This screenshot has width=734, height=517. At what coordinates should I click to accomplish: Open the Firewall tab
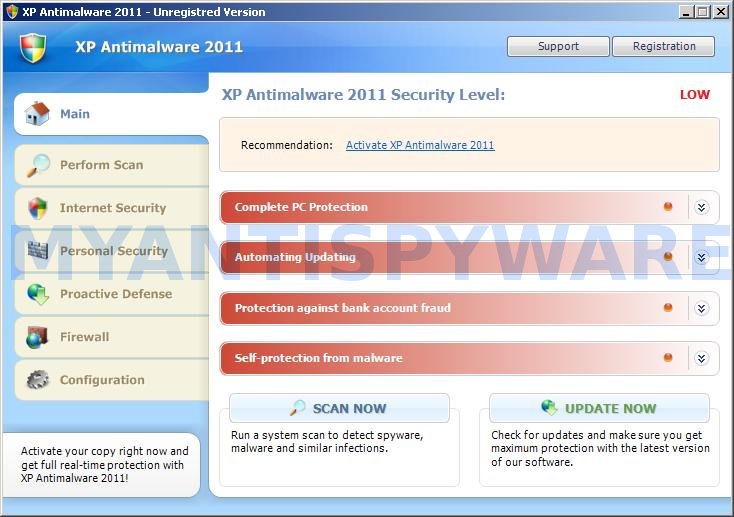pyautogui.click(x=111, y=337)
